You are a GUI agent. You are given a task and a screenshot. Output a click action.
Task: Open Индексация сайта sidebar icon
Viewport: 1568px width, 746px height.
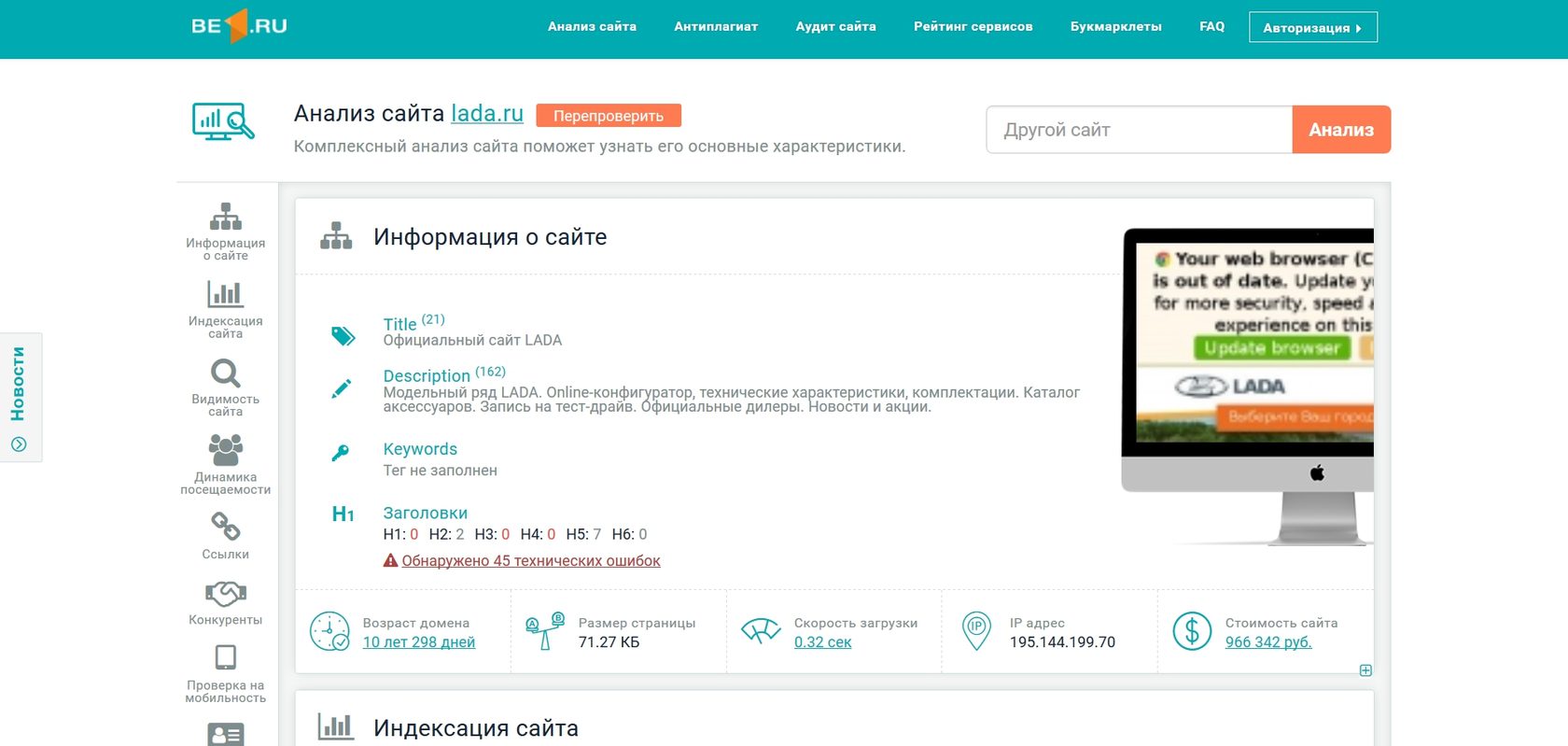click(x=226, y=294)
